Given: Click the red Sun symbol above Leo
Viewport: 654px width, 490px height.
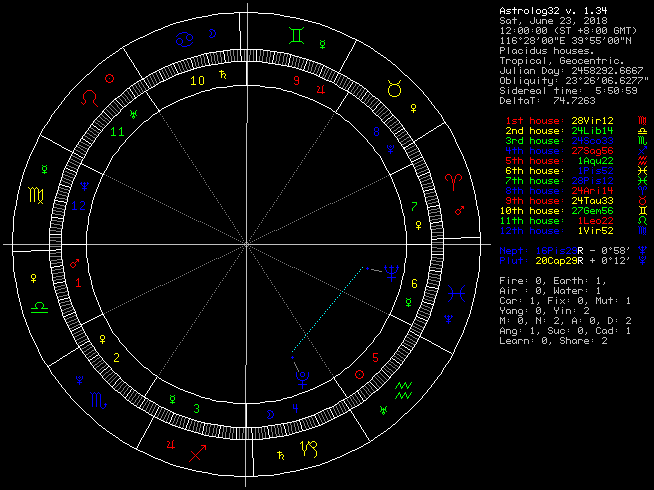Looking at the screenshot, I should [109, 78].
